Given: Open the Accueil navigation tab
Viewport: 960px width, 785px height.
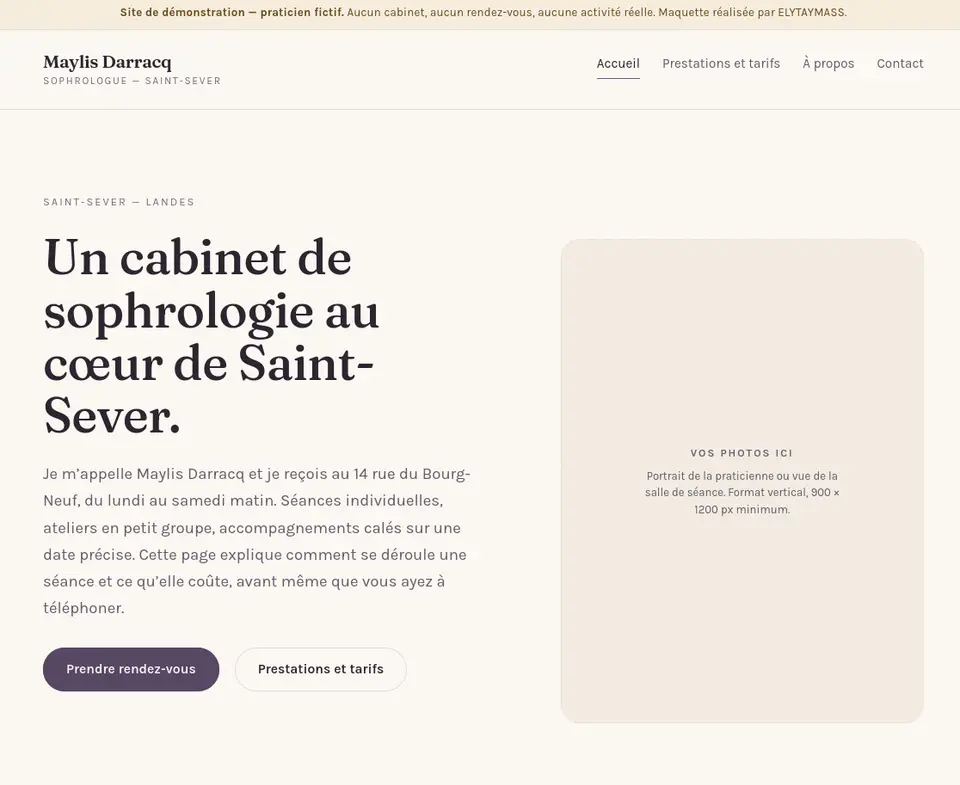Looking at the screenshot, I should (618, 64).
